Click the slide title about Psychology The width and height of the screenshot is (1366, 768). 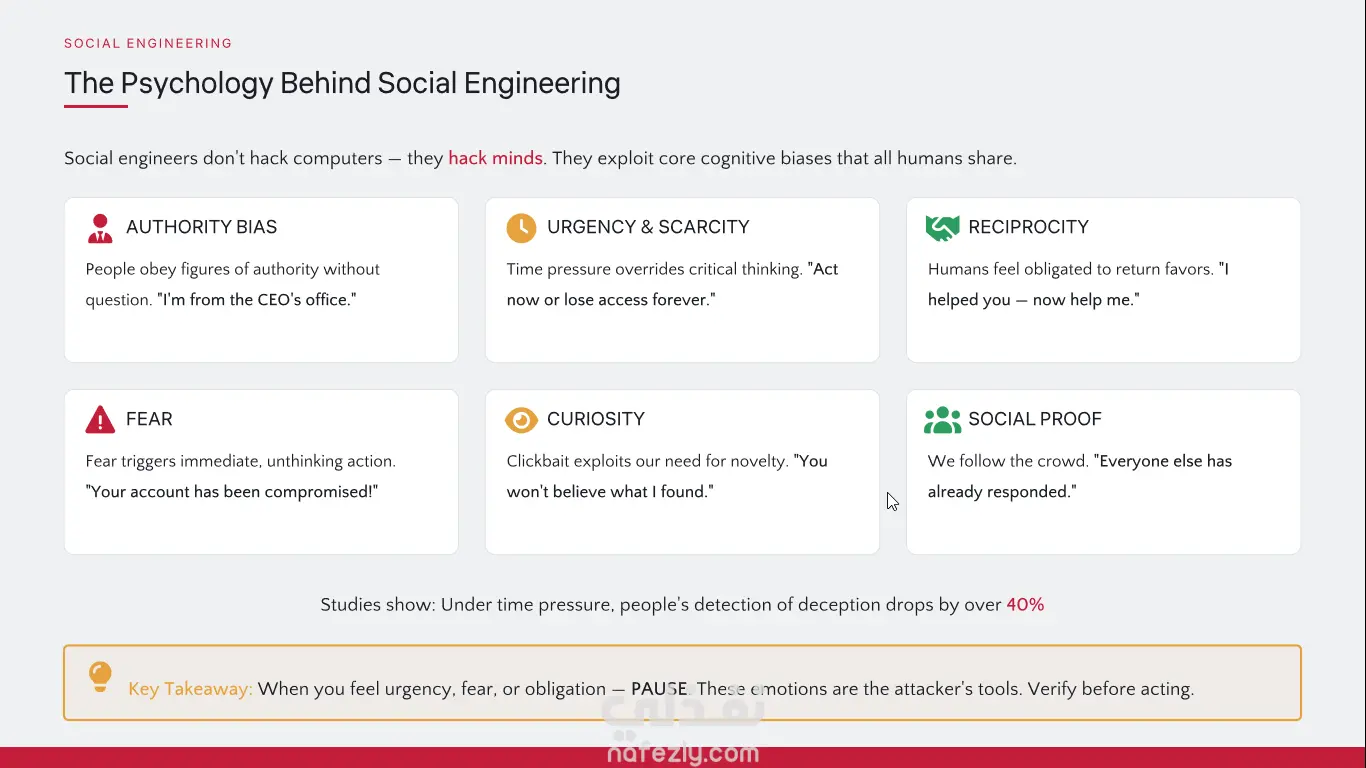pos(342,83)
